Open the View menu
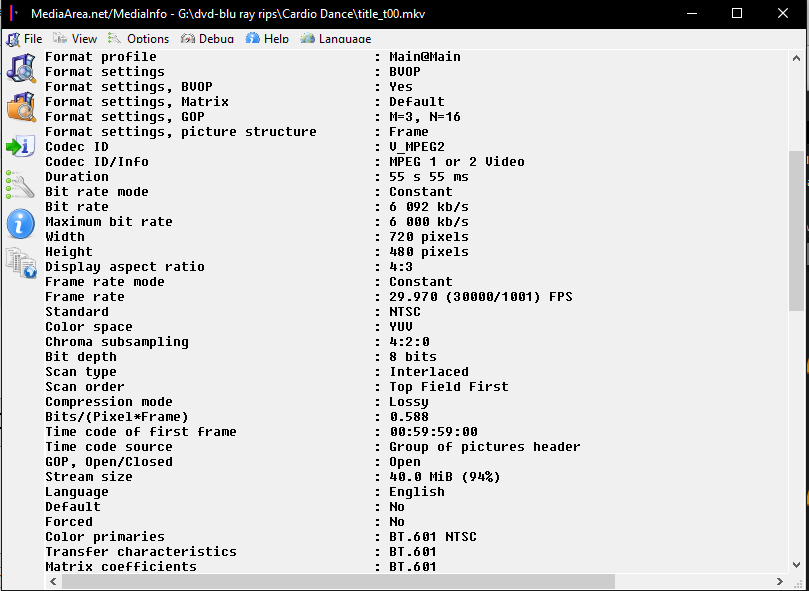This screenshot has height=591, width=809. coord(75,39)
